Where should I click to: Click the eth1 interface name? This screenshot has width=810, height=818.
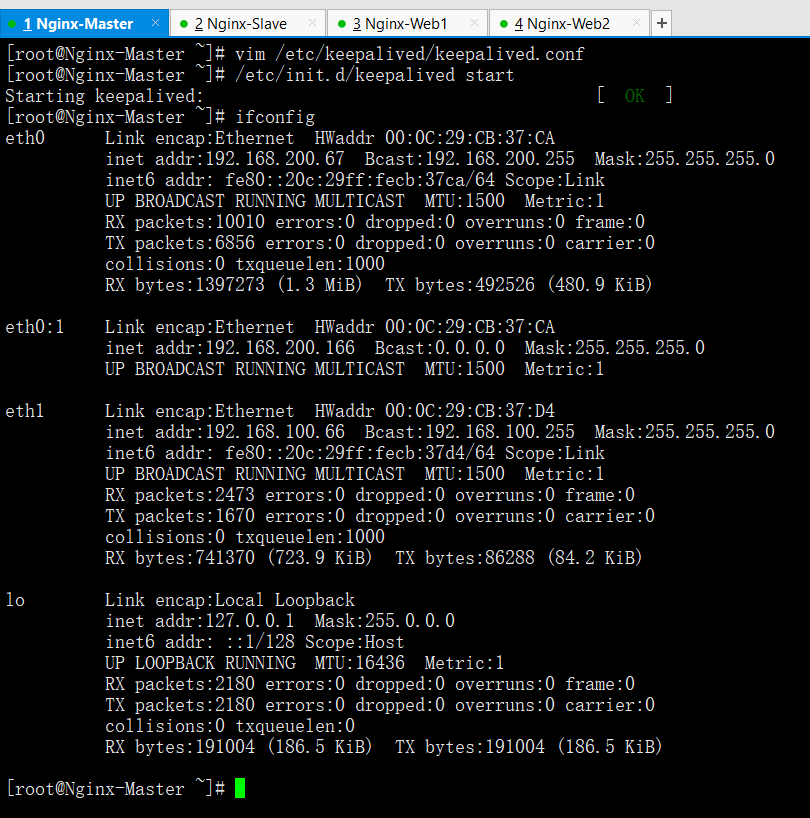25,411
